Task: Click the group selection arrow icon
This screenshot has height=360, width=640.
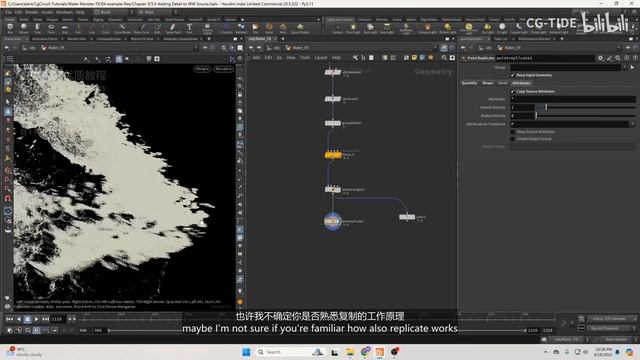Action: (x=632, y=67)
